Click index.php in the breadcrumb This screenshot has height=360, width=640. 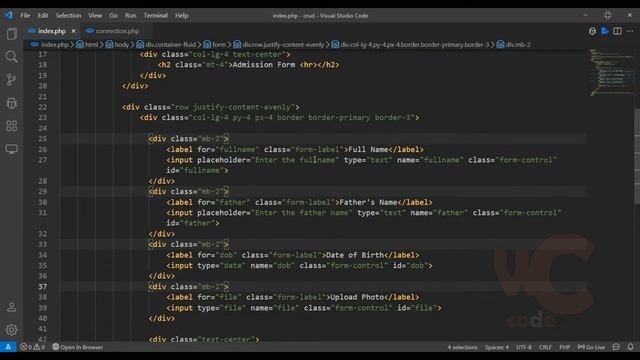click(x=55, y=44)
